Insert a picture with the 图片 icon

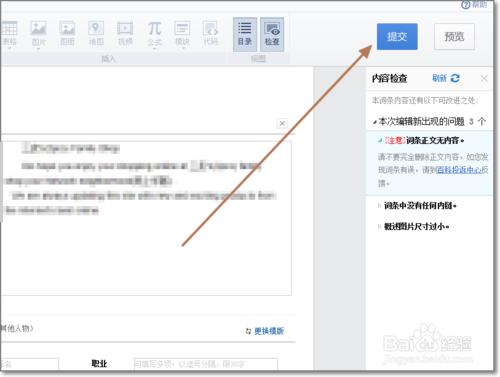click(38, 33)
